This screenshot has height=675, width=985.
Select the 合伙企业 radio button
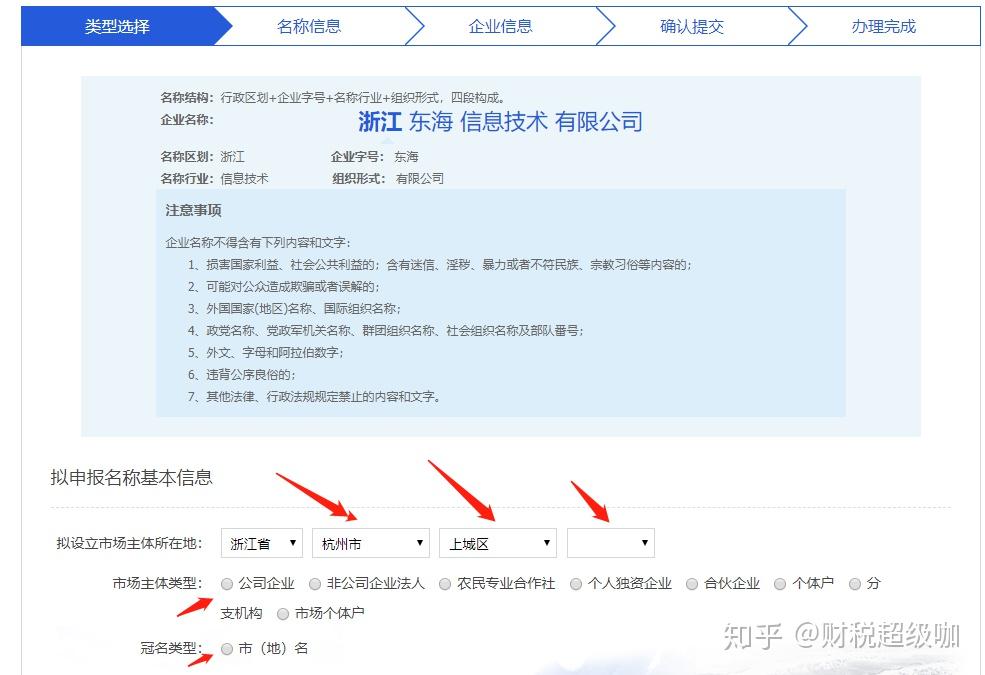692,584
